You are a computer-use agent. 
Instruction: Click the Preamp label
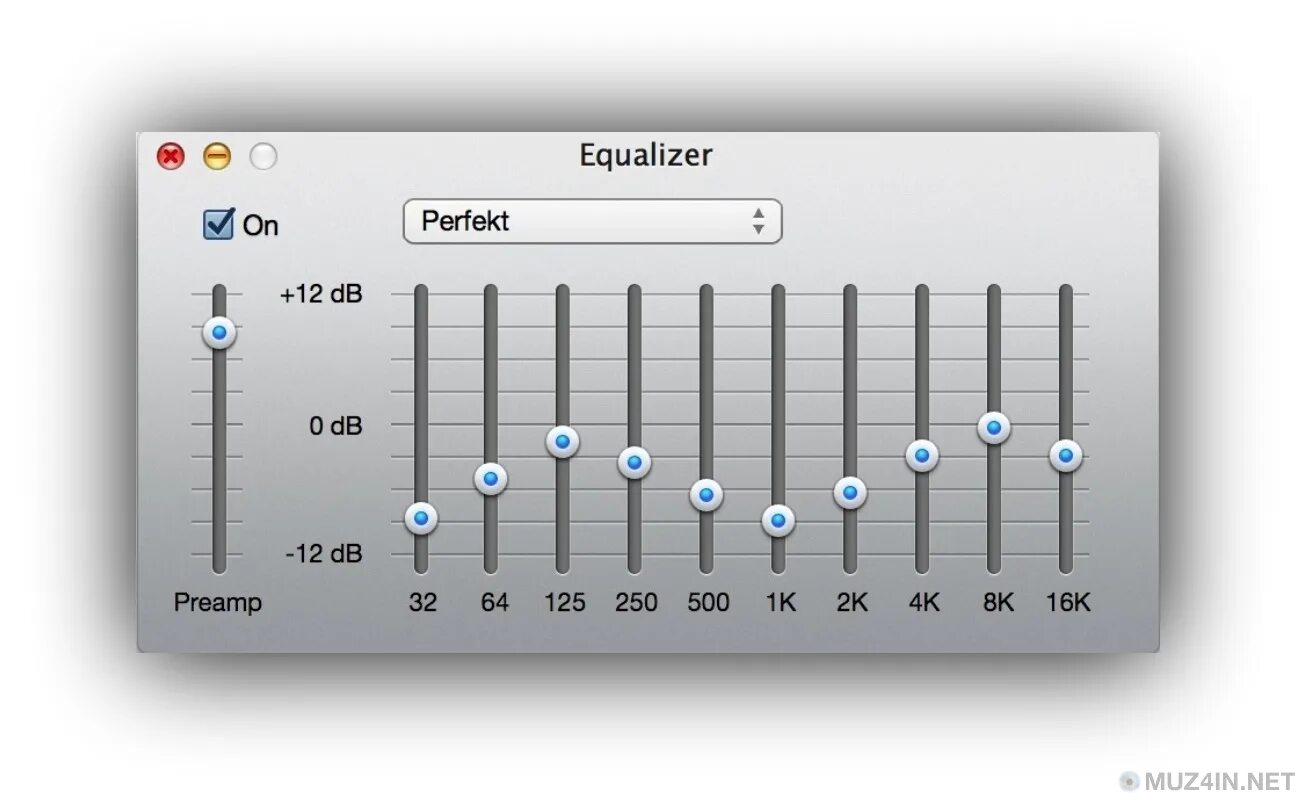pos(218,602)
